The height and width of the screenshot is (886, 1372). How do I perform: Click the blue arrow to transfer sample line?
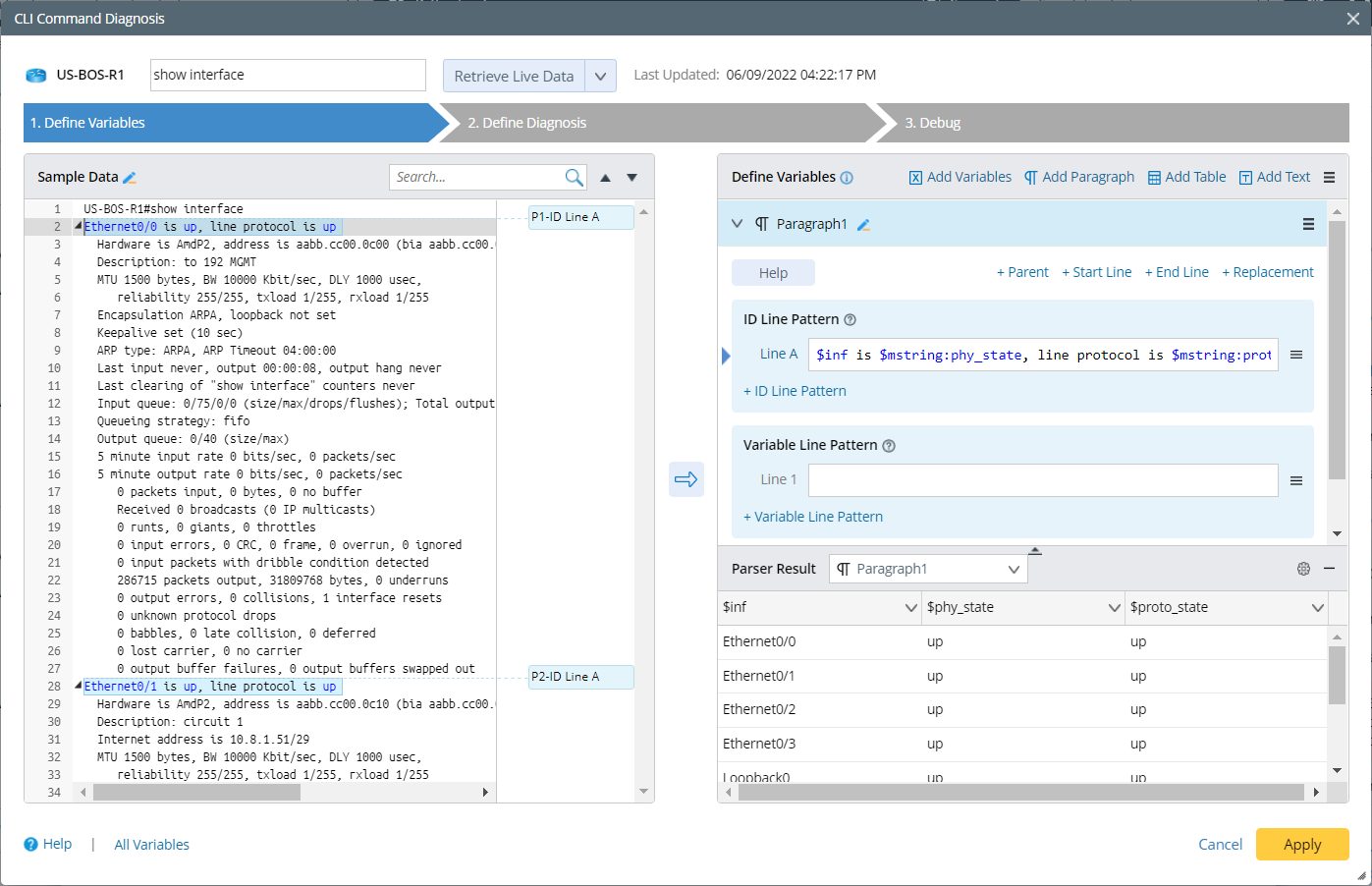[x=686, y=479]
